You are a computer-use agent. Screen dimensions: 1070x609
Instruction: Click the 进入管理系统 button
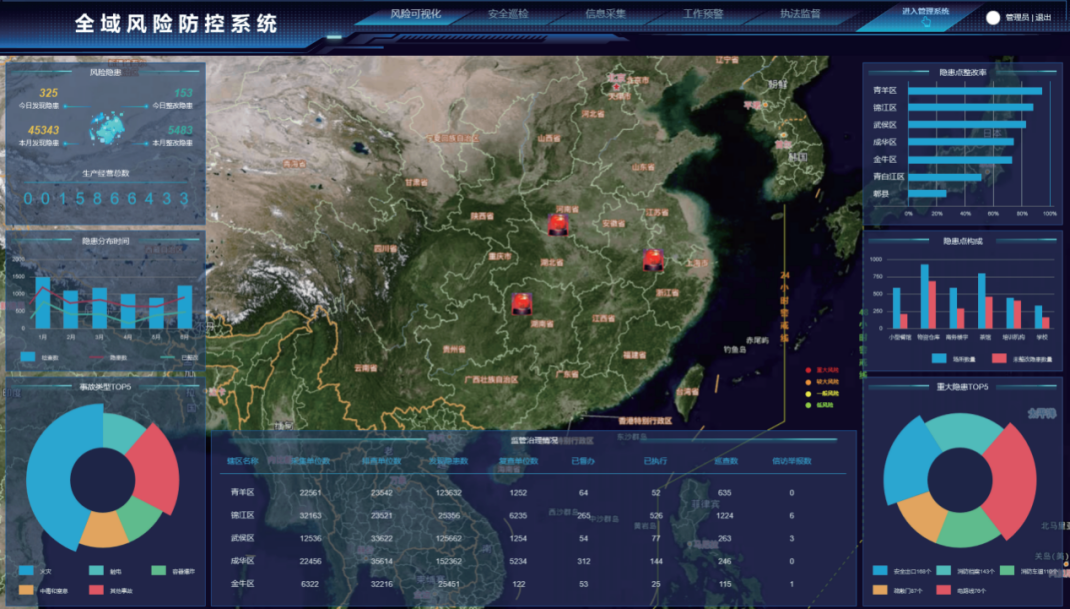pyautogui.click(x=925, y=12)
